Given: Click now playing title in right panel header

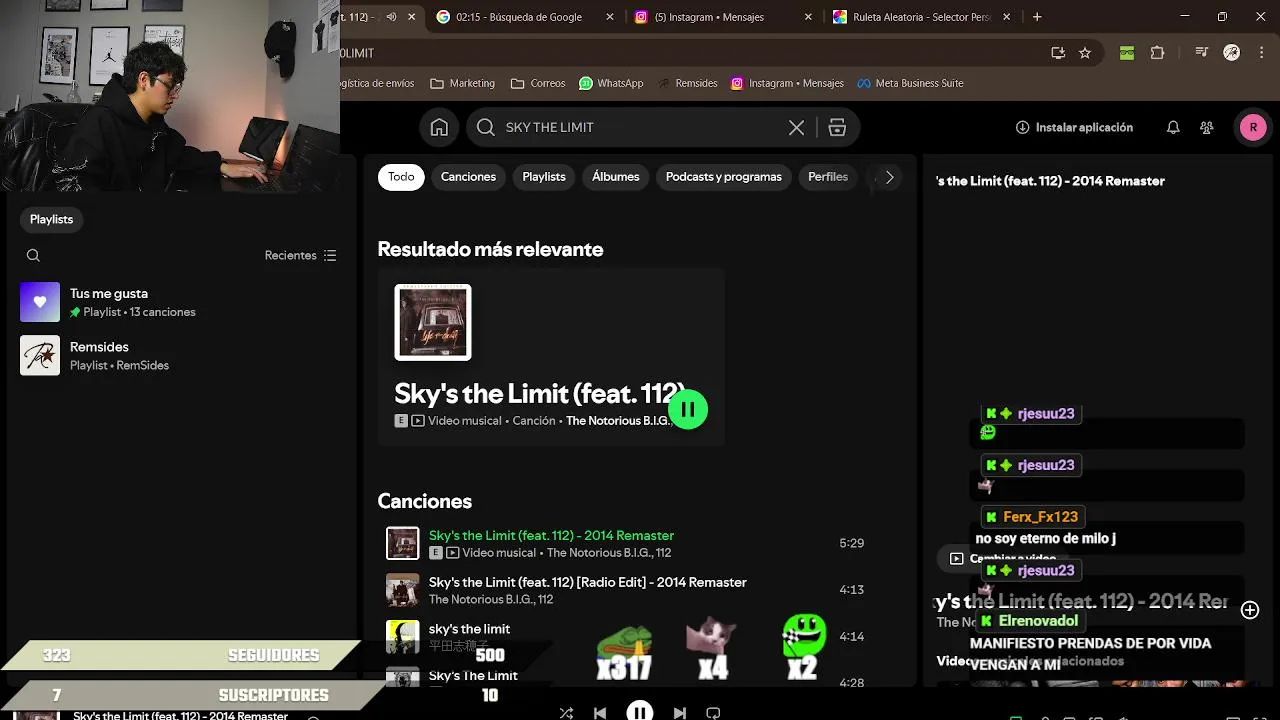Looking at the screenshot, I should pyautogui.click(x=1050, y=181).
